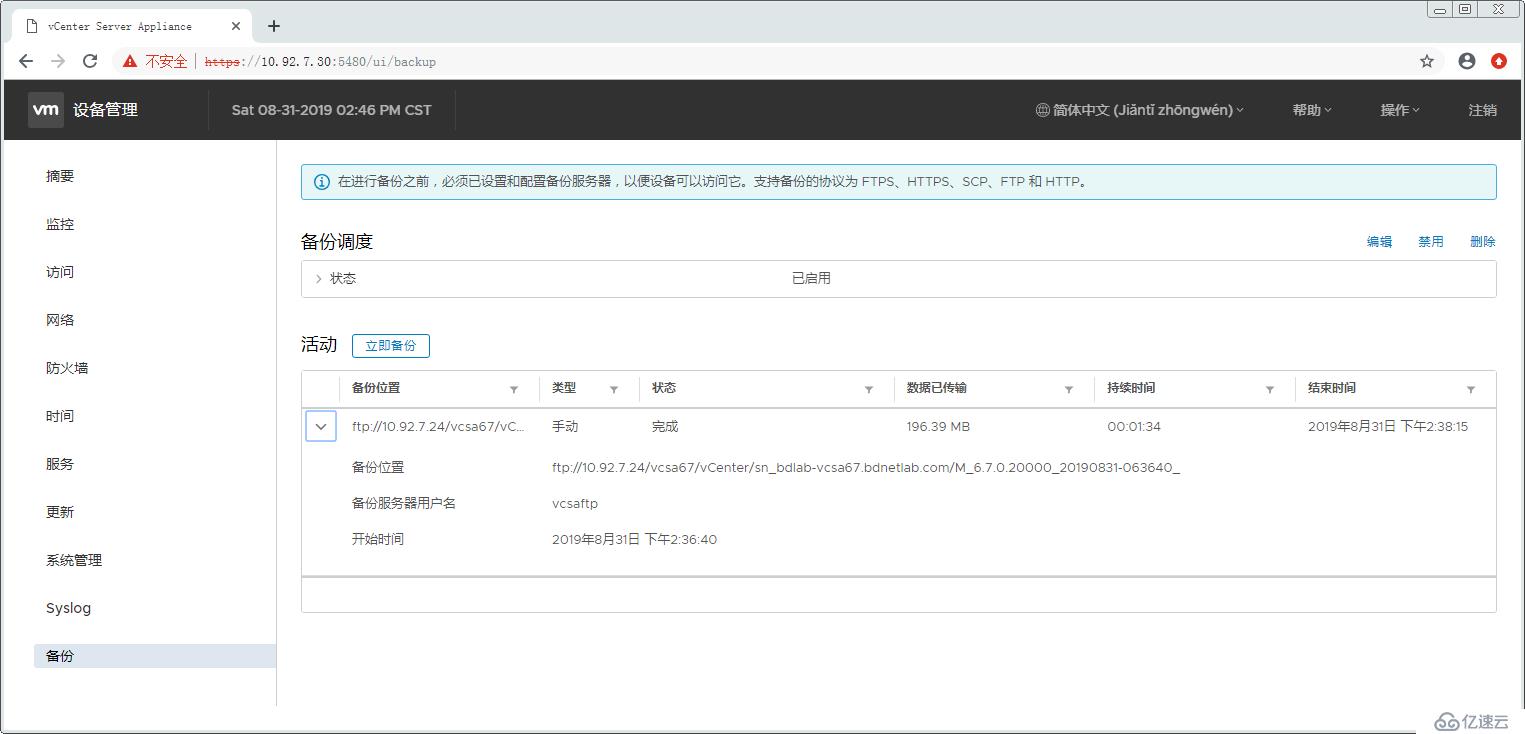Click the browser back arrow

(x=26, y=61)
